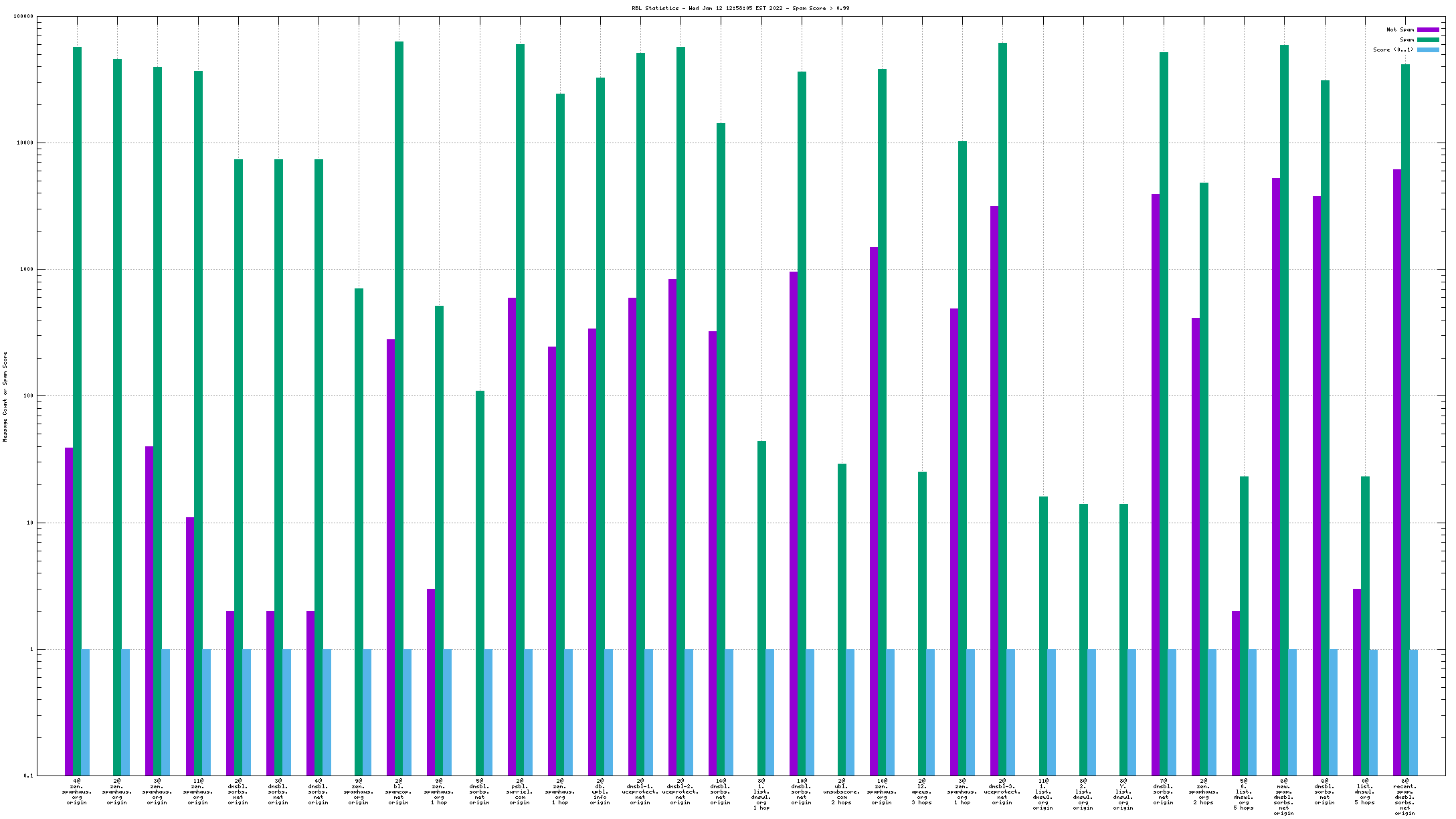Click the zen.spamhaus.org 2 hops label
This screenshot has width=1456, height=819.
(1204, 792)
